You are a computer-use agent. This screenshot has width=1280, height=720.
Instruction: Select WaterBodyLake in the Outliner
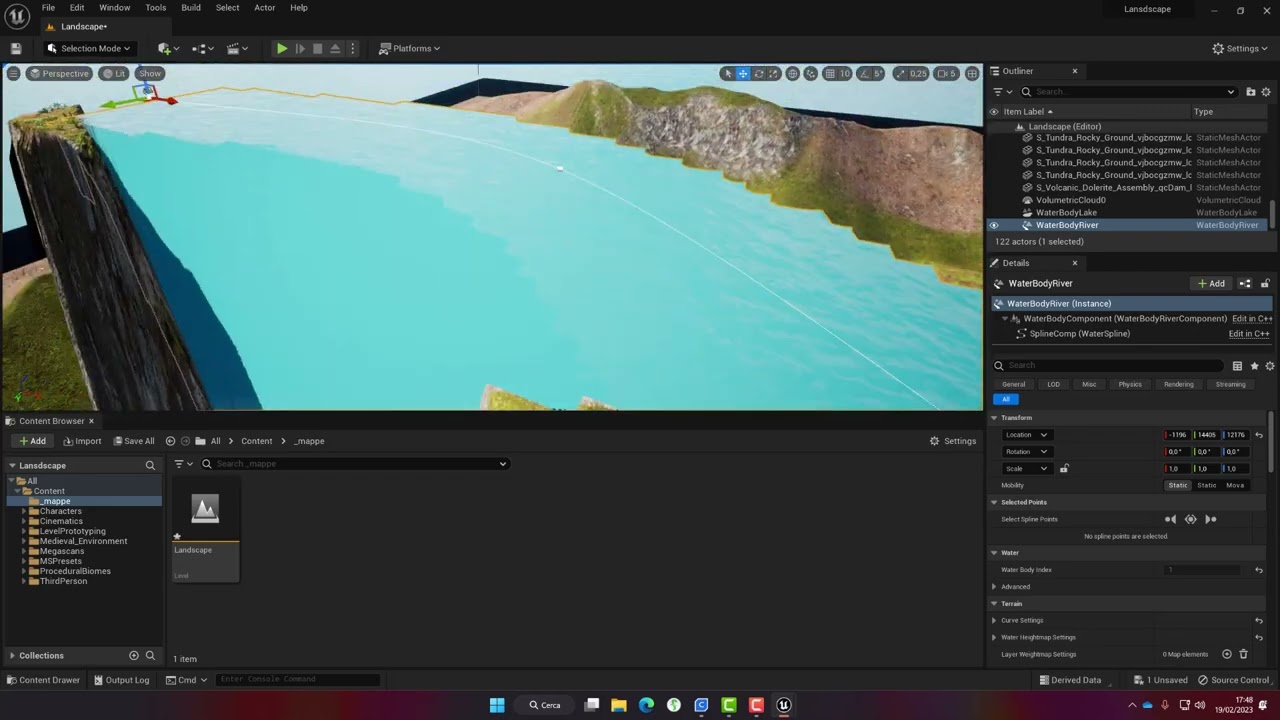coord(1066,212)
